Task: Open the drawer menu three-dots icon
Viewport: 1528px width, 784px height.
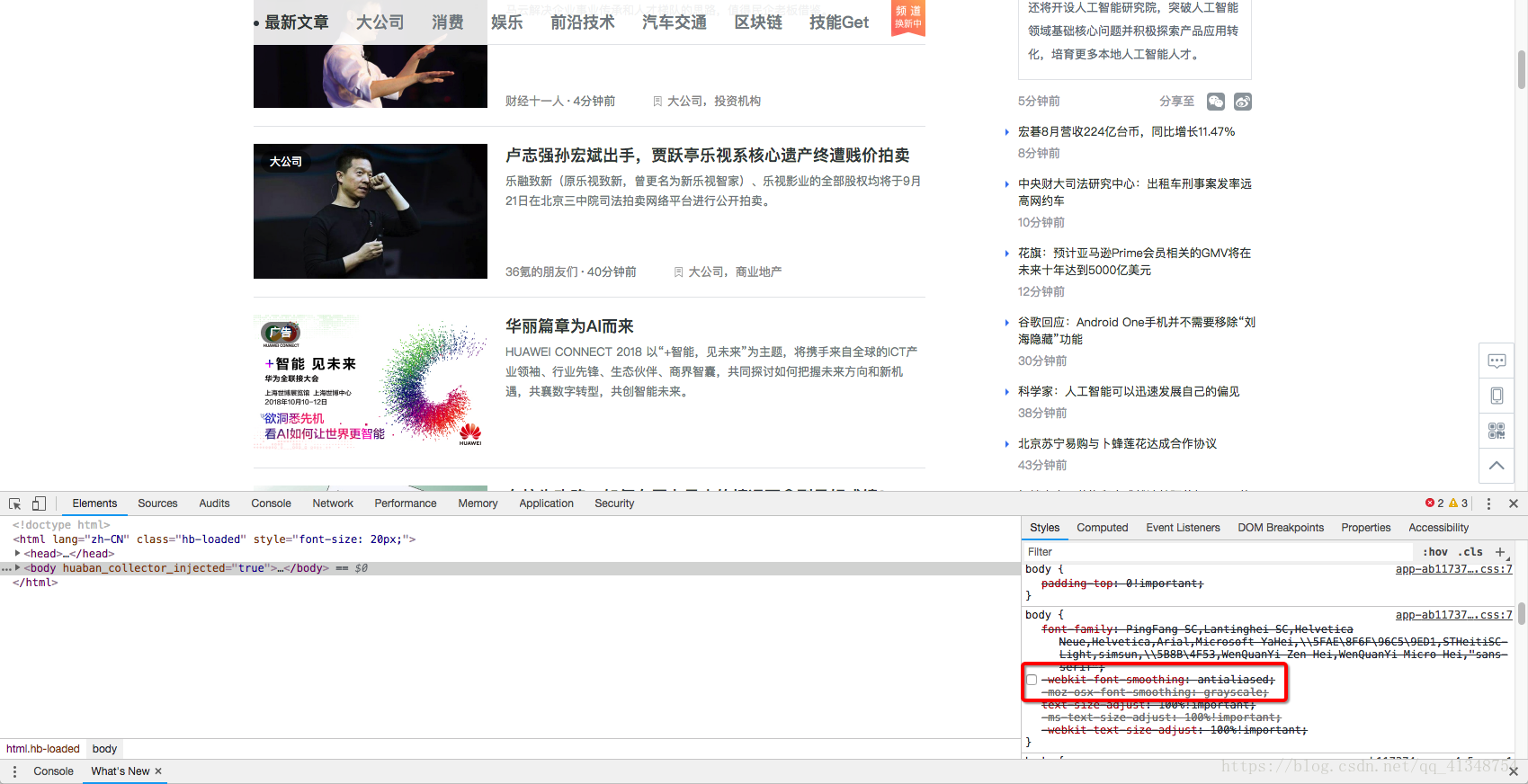Action: click(14, 771)
